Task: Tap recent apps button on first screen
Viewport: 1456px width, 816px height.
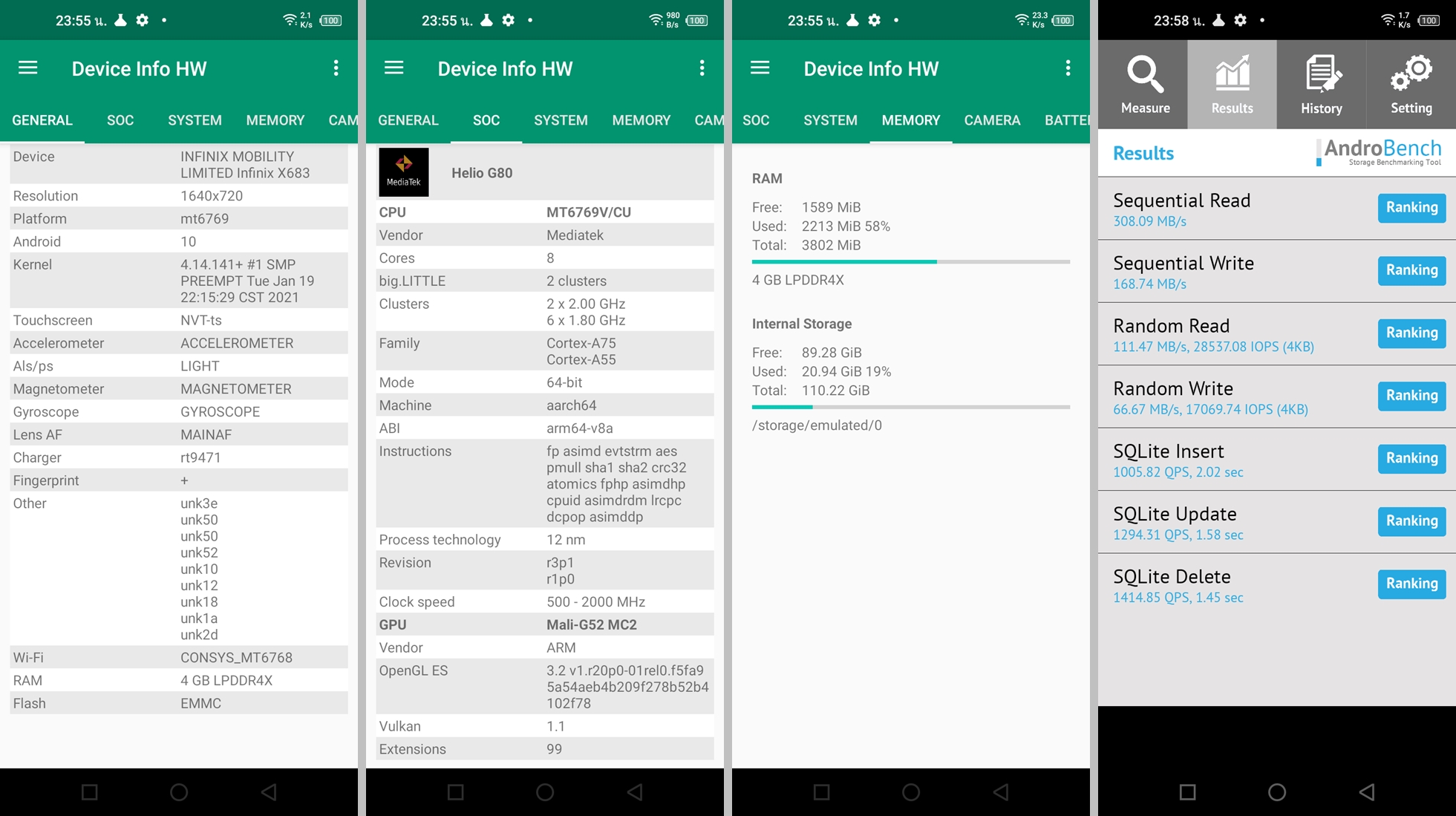Action: click(x=90, y=792)
